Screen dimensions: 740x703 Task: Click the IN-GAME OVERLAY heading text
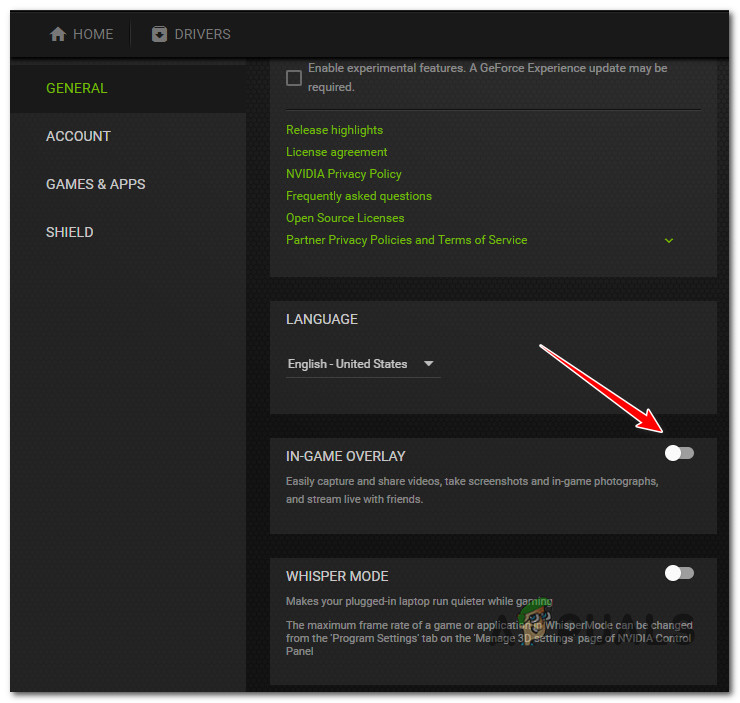tap(345, 456)
